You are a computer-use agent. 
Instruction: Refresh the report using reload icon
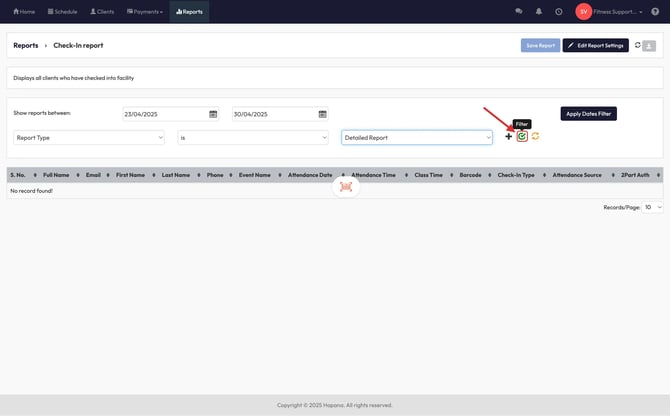coord(638,45)
